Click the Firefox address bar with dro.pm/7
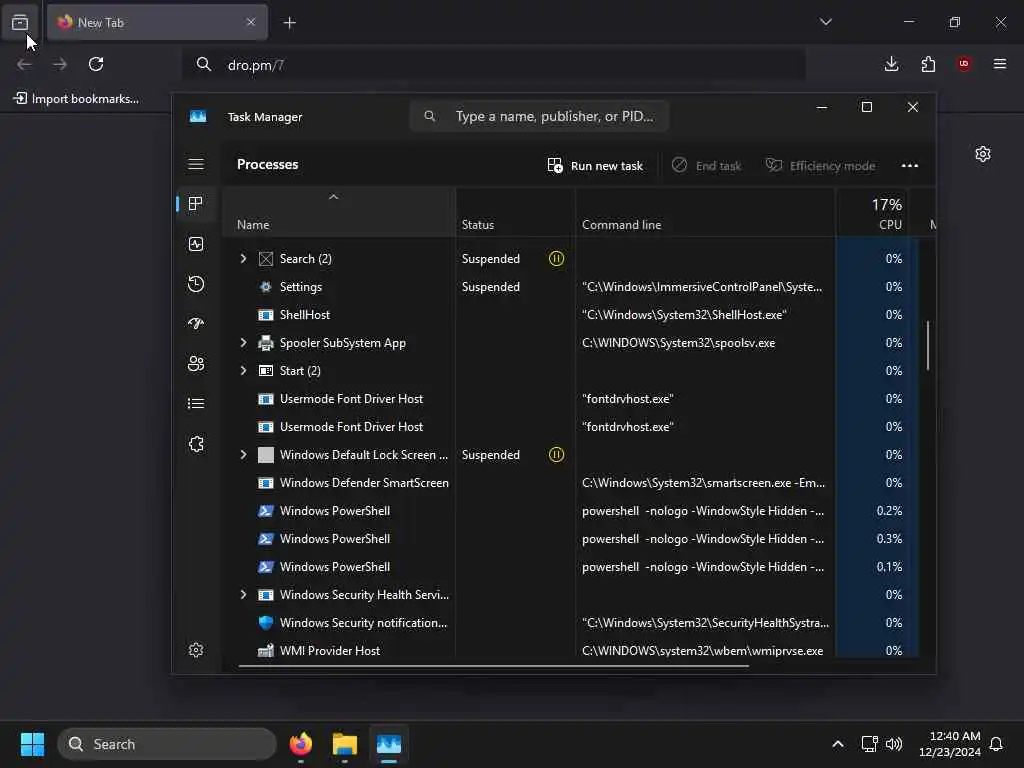The image size is (1024, 768). click(x=494, y=65)
